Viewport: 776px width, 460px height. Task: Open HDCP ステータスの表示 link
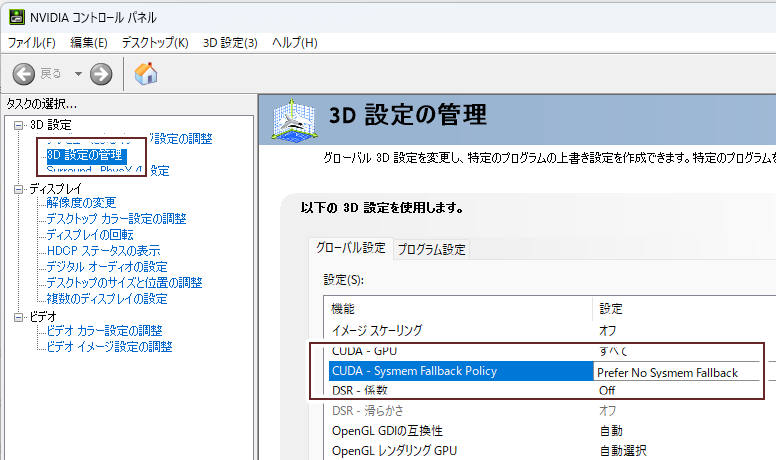[x=103, y=251]
